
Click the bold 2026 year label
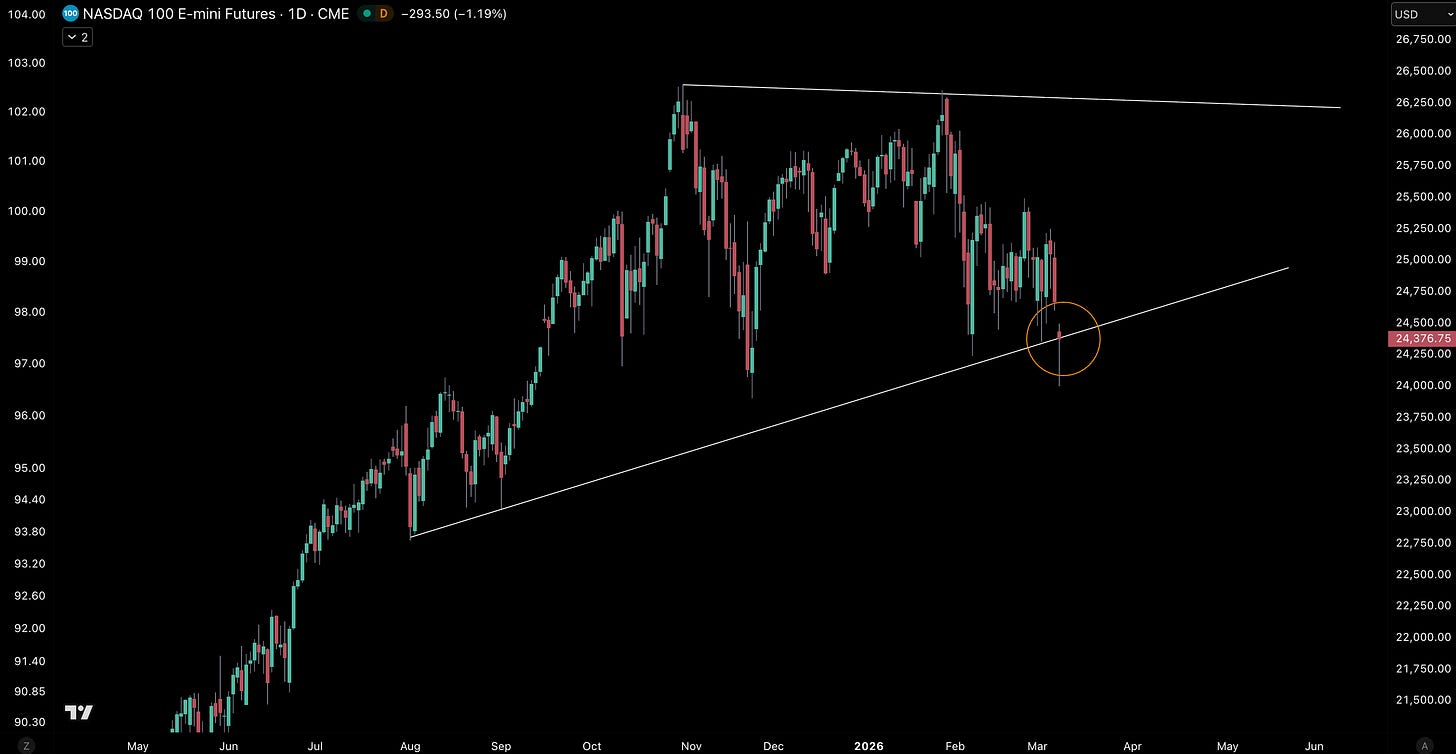[869, 746]
